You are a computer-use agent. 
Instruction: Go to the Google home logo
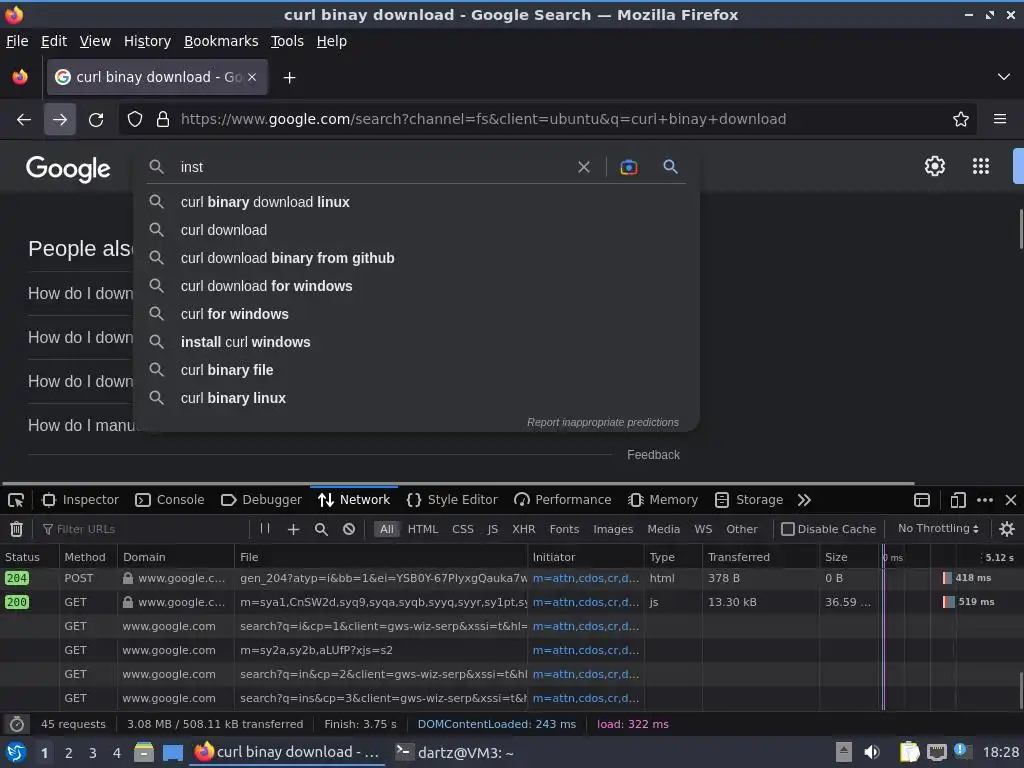pyautogui.click(x=69, y=169)
